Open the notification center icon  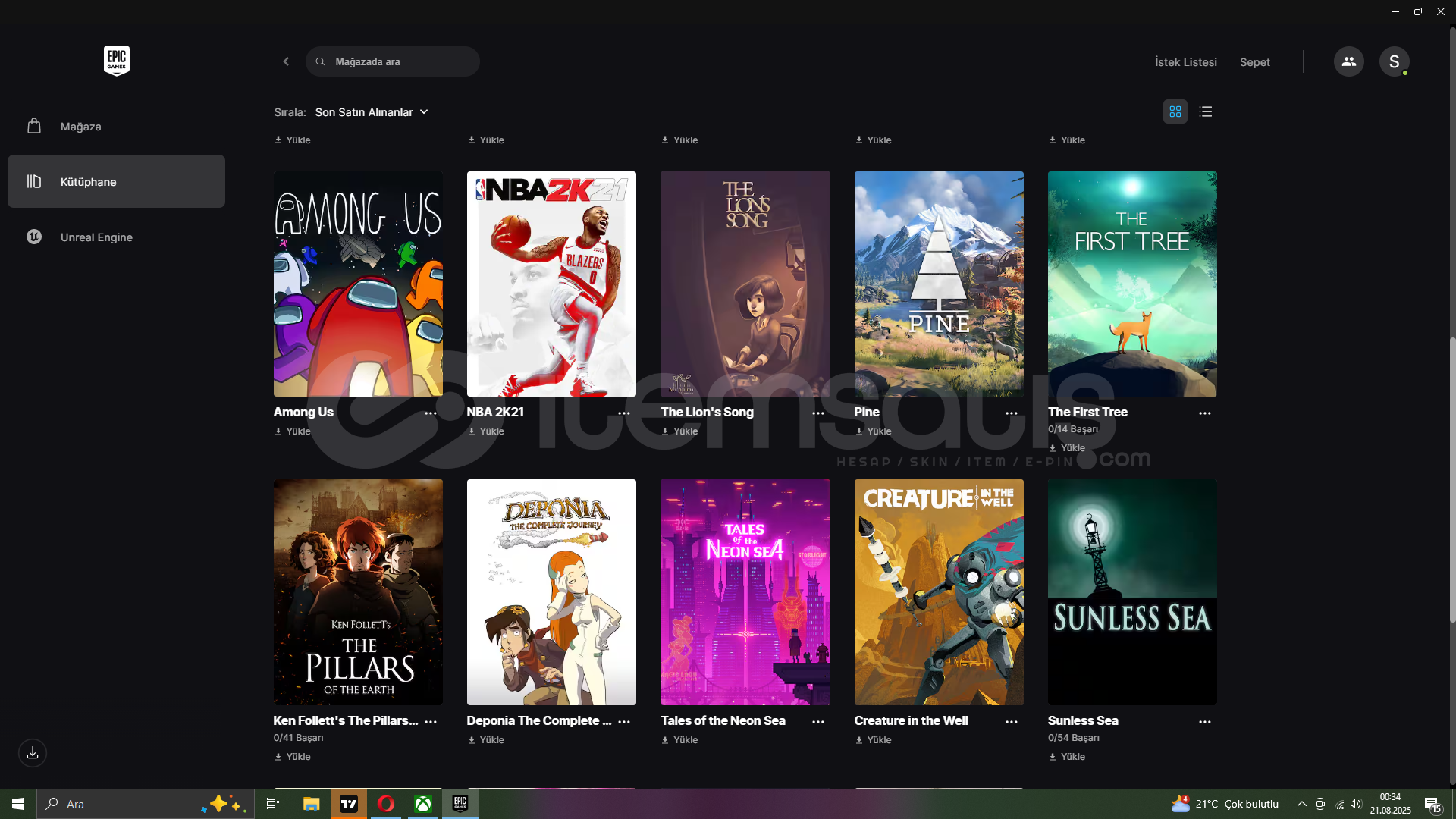(1432, 804)
